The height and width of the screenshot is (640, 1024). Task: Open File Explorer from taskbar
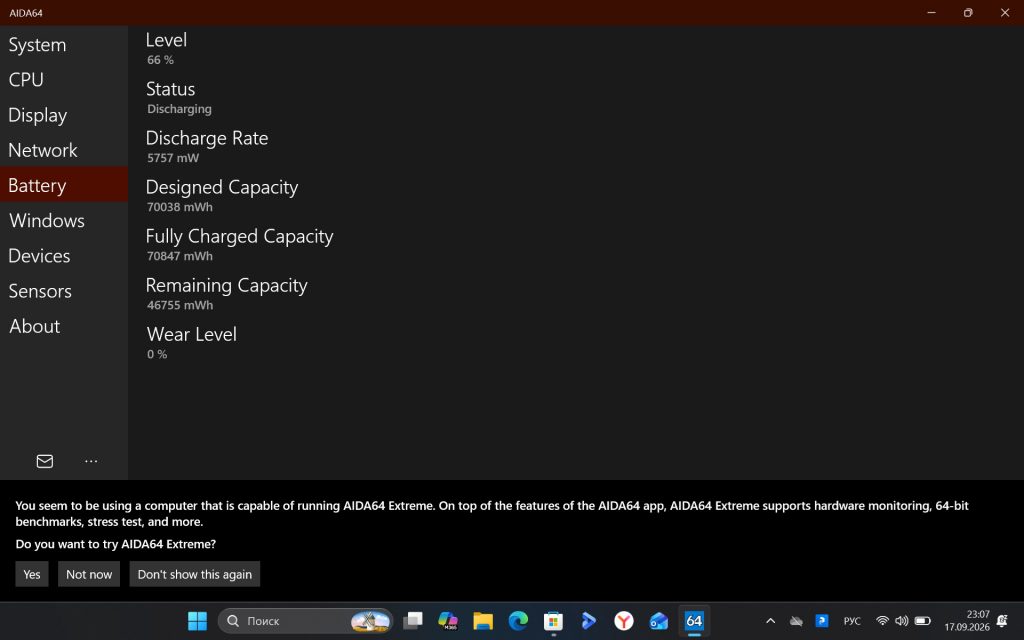tap(483, 620)
